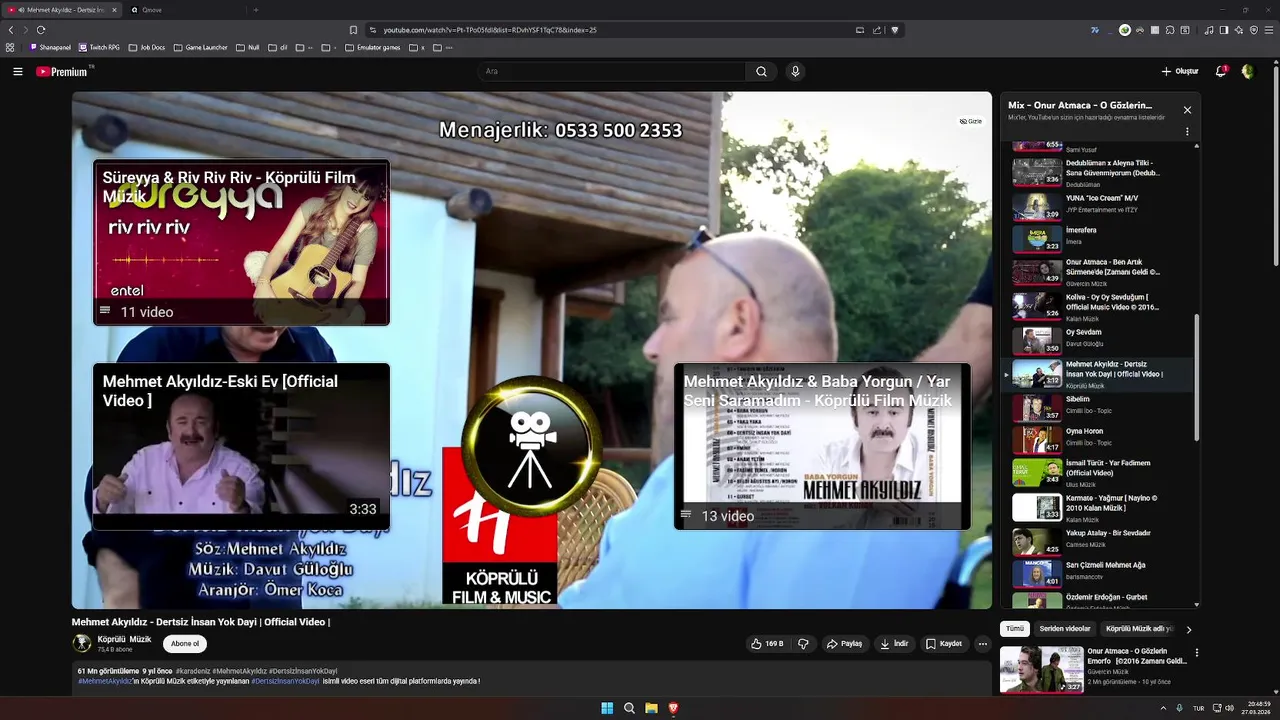This screenshot has height=720, width=1280.
Task: Open the Leo AI sparkle icon
Action: (1239, 30)
